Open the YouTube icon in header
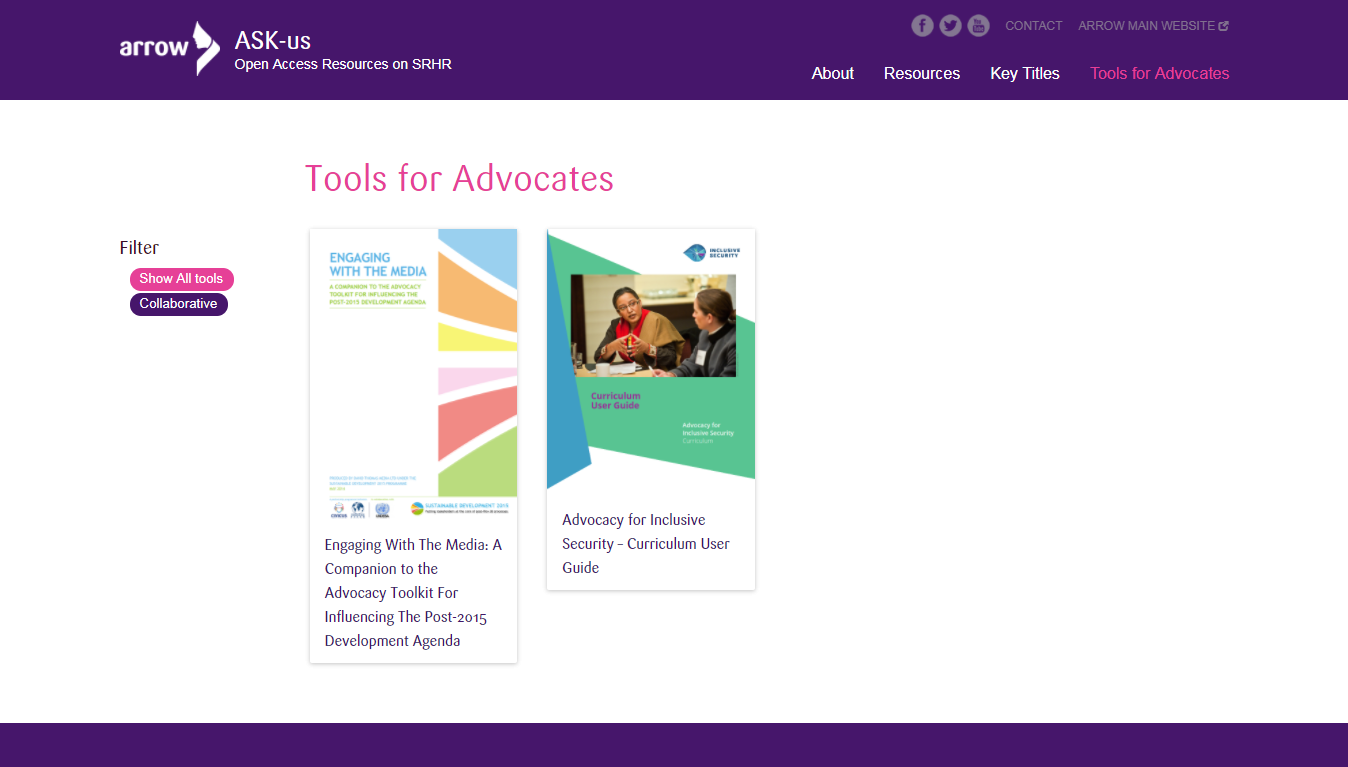Viewport: 1348px width, 767px height. pos(978,26)
